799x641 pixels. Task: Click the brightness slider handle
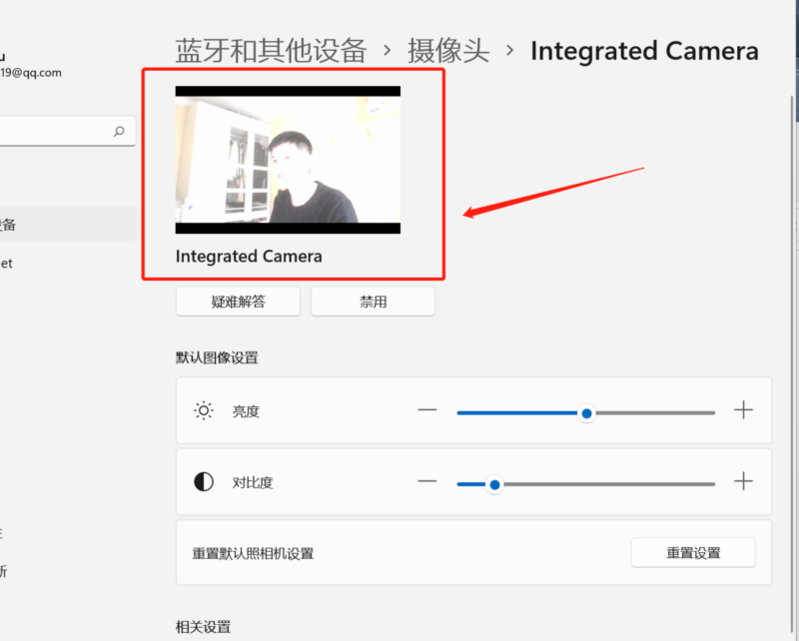[587, 413]
